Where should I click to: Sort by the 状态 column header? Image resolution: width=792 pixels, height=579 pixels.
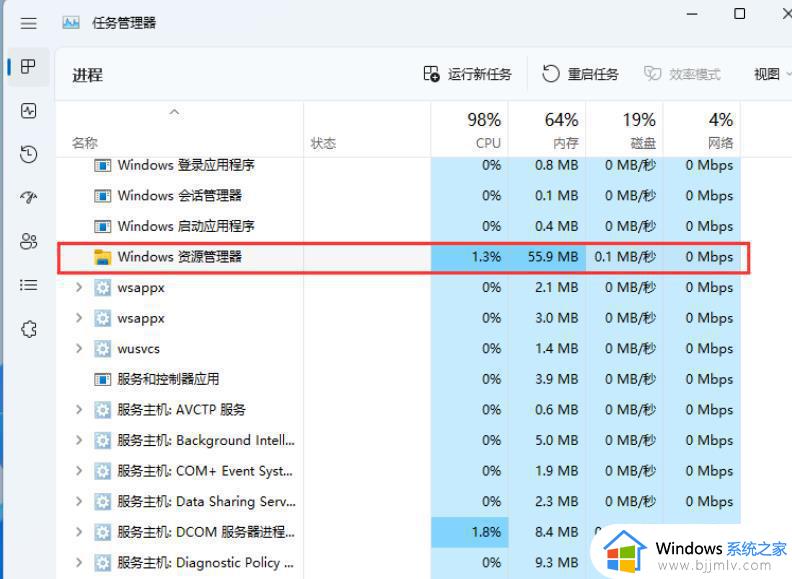tap(367, 129)
